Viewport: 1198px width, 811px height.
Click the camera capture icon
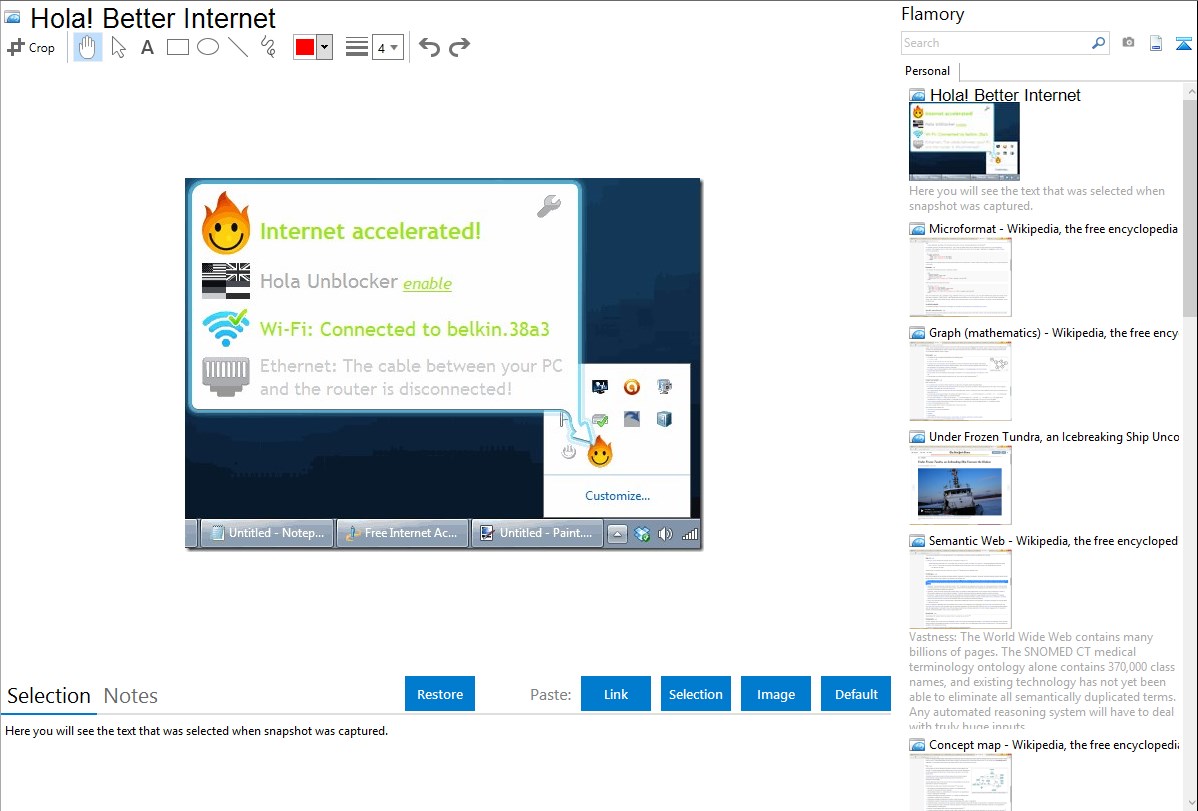(1128, 43)
